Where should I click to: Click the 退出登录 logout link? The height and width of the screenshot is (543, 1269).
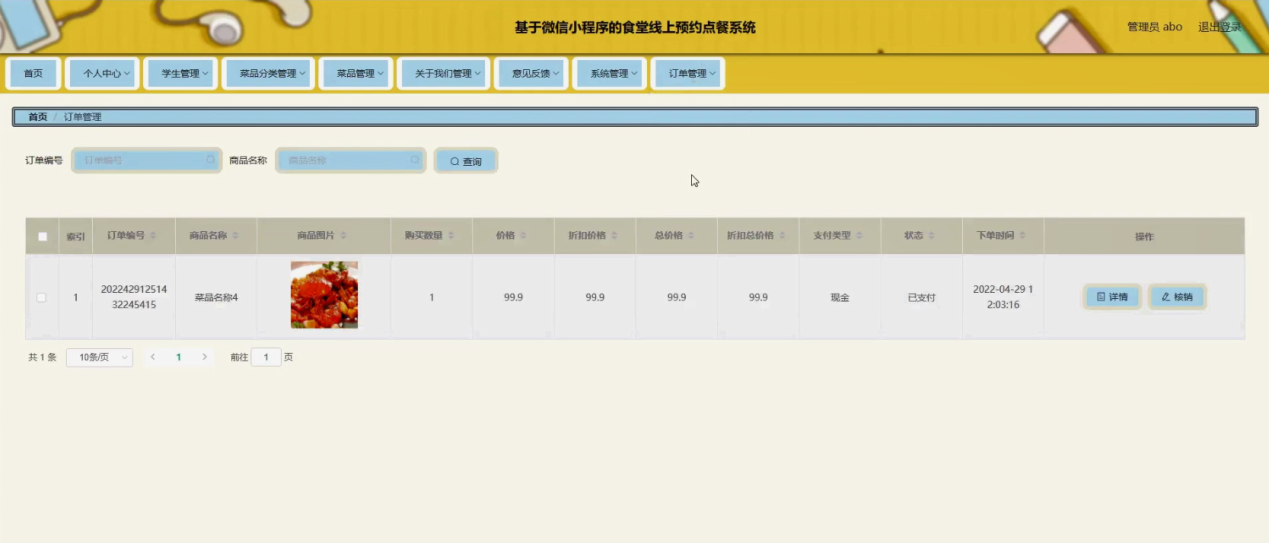tap(1219, 27)
